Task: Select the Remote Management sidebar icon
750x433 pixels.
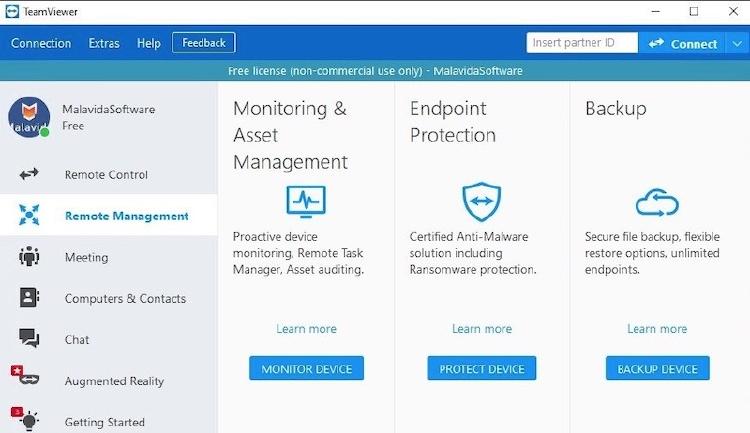Action: [x=29, y=215]
